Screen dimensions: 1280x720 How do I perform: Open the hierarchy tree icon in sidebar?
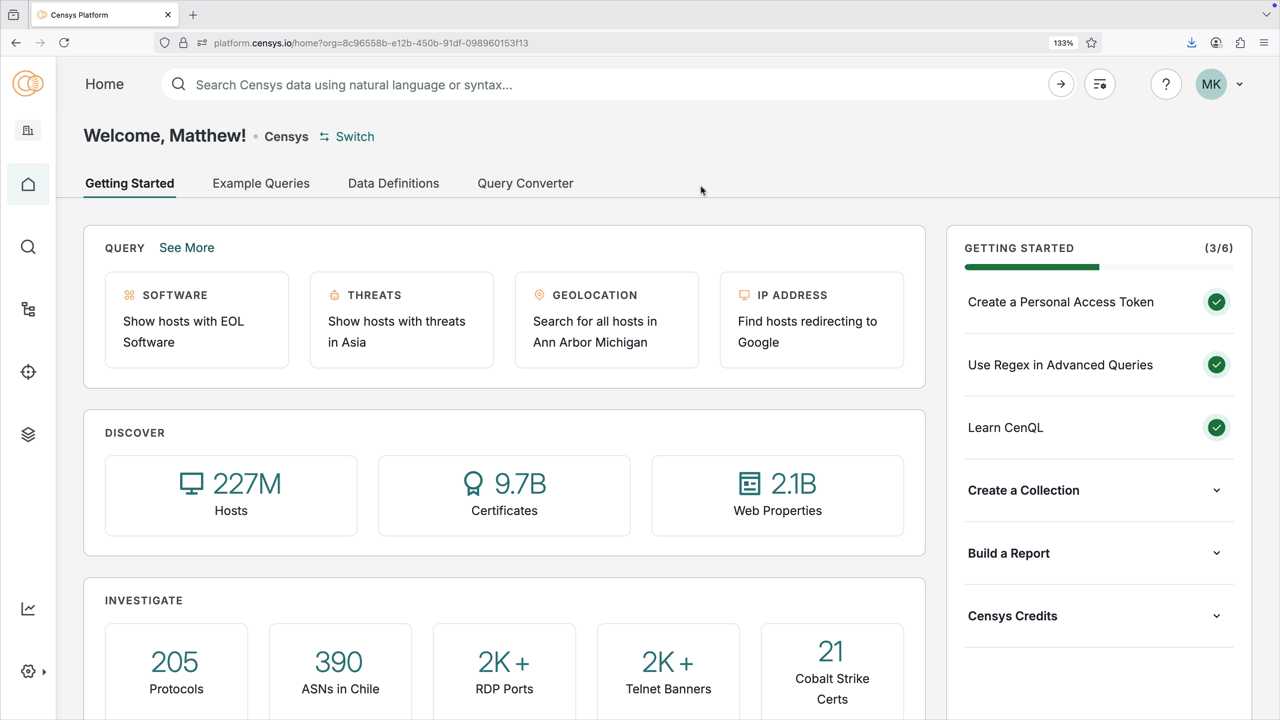[x=28, y=310]
